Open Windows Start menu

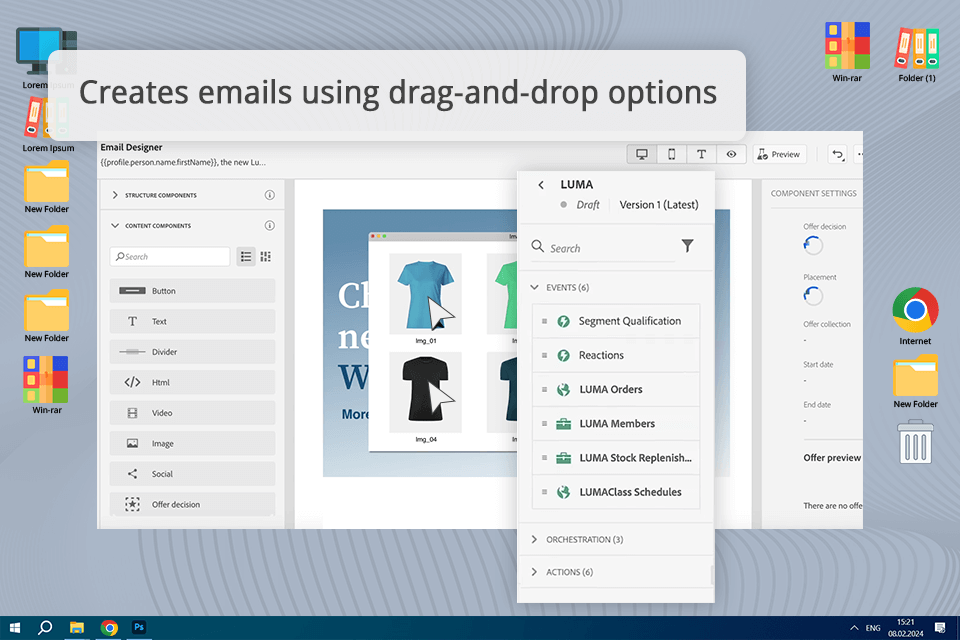15,628
